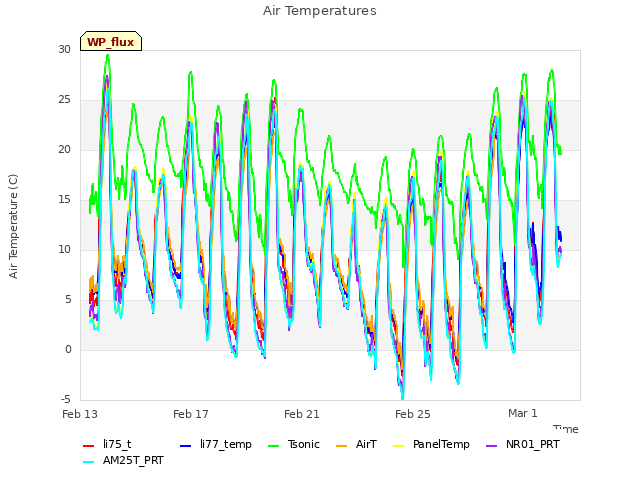Viewport: 640px width, 480px height.
Task: Click the 25 y-axis tick label
Action: coord(64,100)
